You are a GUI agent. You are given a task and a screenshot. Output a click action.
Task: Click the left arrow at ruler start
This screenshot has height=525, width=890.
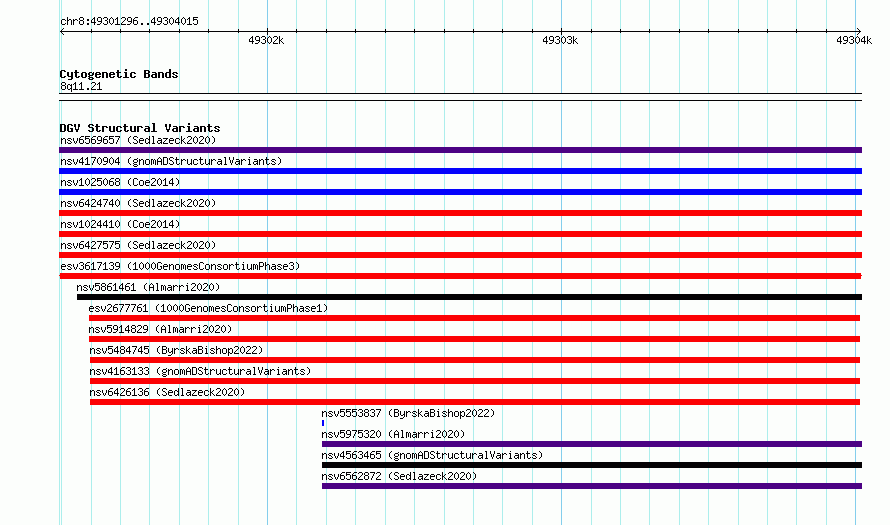click(x=62, y=32)
